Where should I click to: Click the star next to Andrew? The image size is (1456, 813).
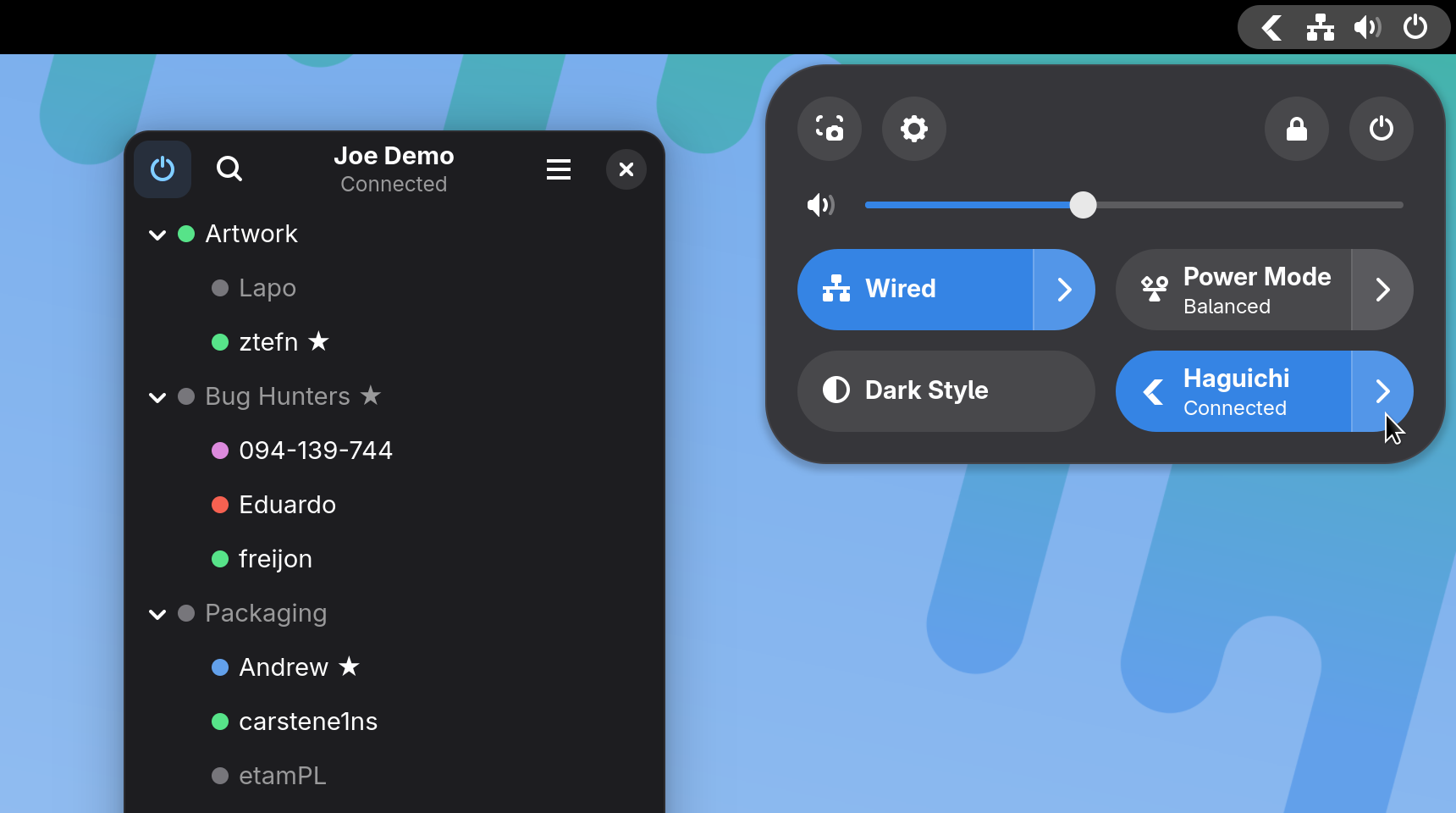click(x=349, y=666)
